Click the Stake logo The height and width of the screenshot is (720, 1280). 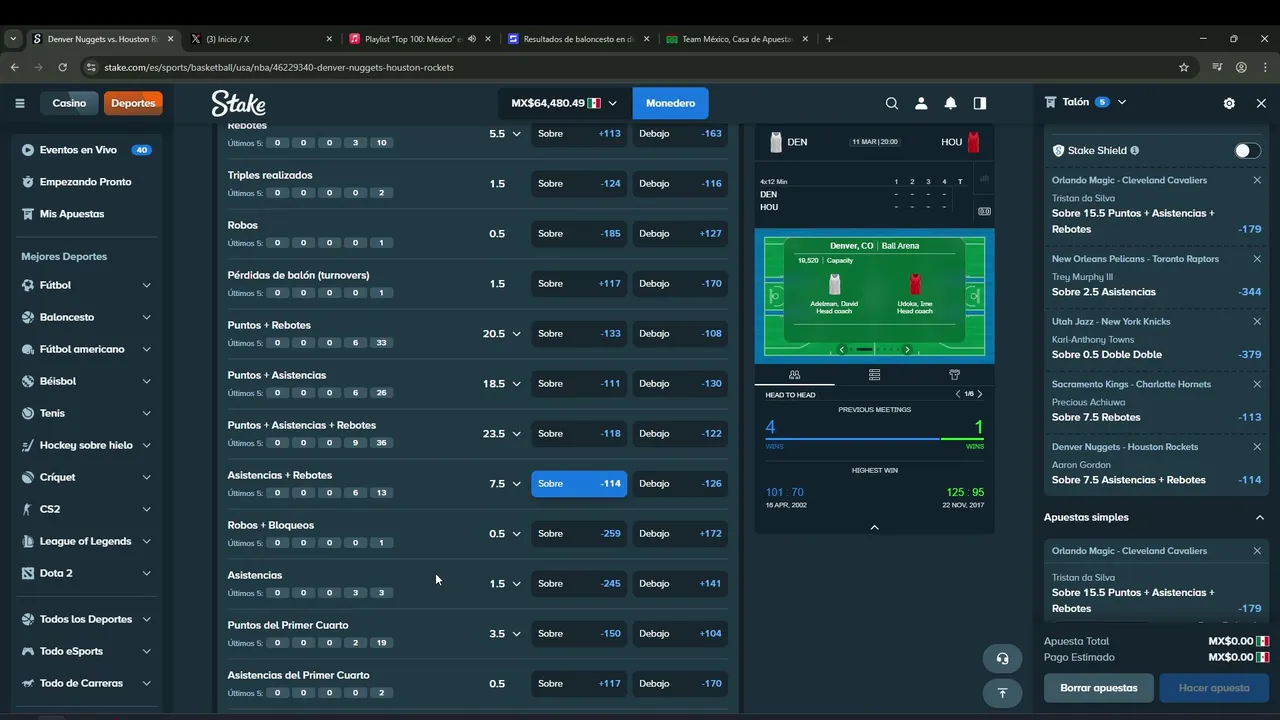pyautogui.click(x=238, y=103)
